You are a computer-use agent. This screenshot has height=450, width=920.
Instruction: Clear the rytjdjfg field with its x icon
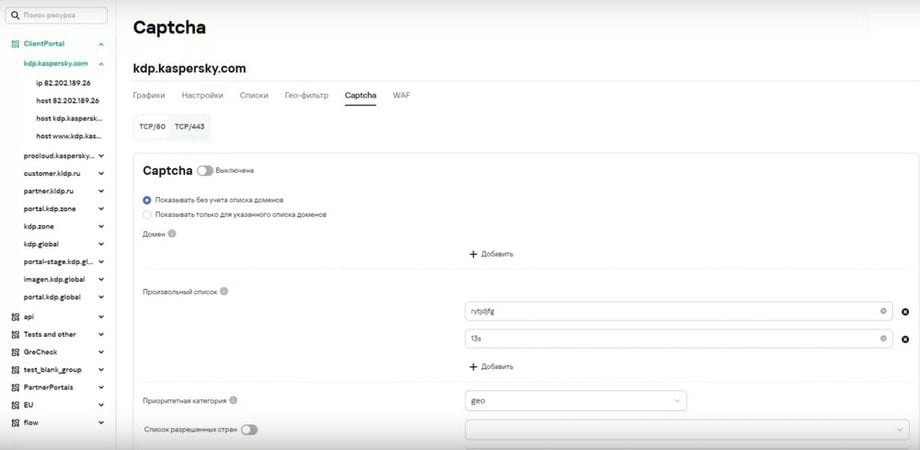coord(883,311)
